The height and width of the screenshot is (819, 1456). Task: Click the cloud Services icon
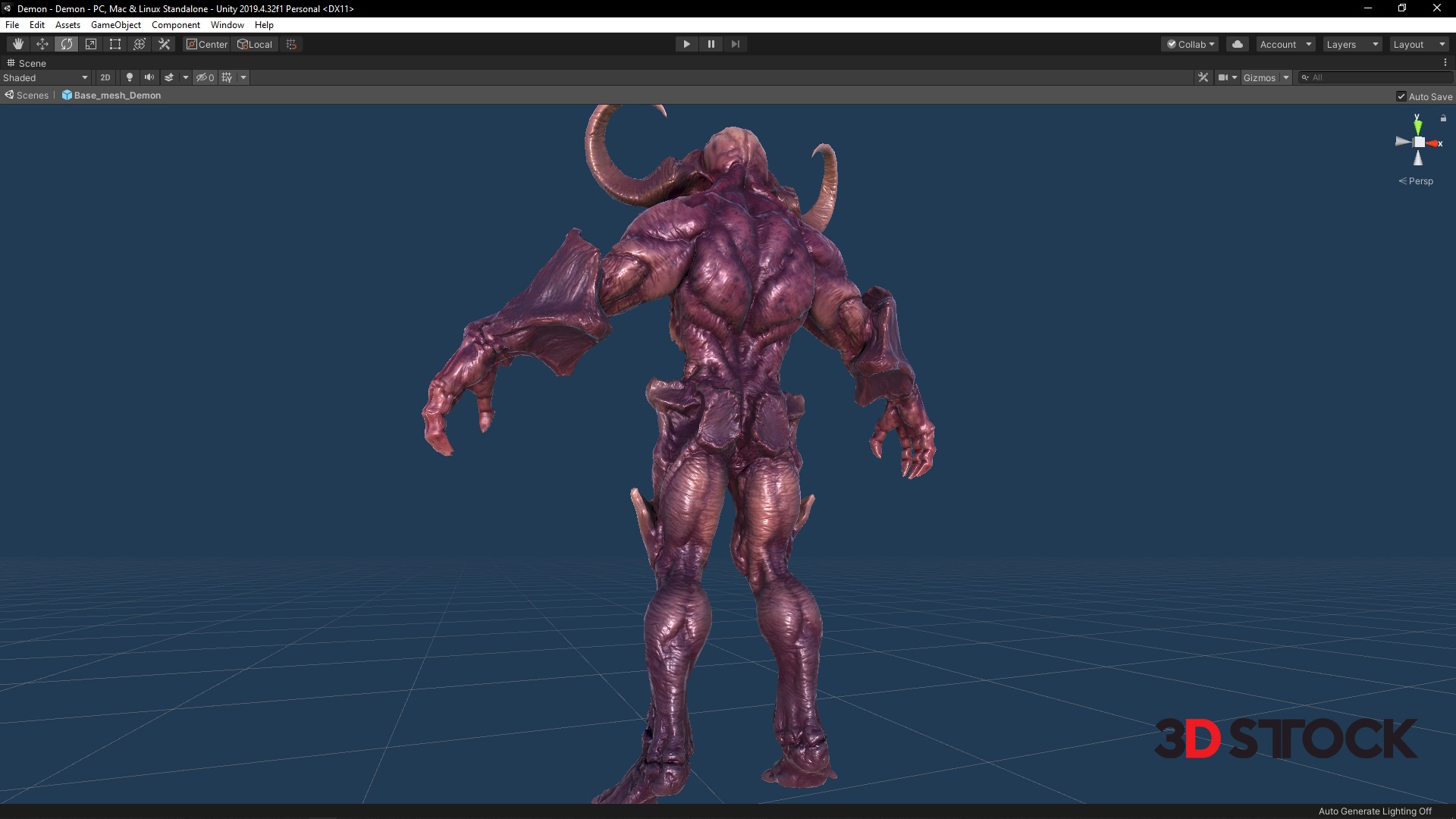[1238, 44]
